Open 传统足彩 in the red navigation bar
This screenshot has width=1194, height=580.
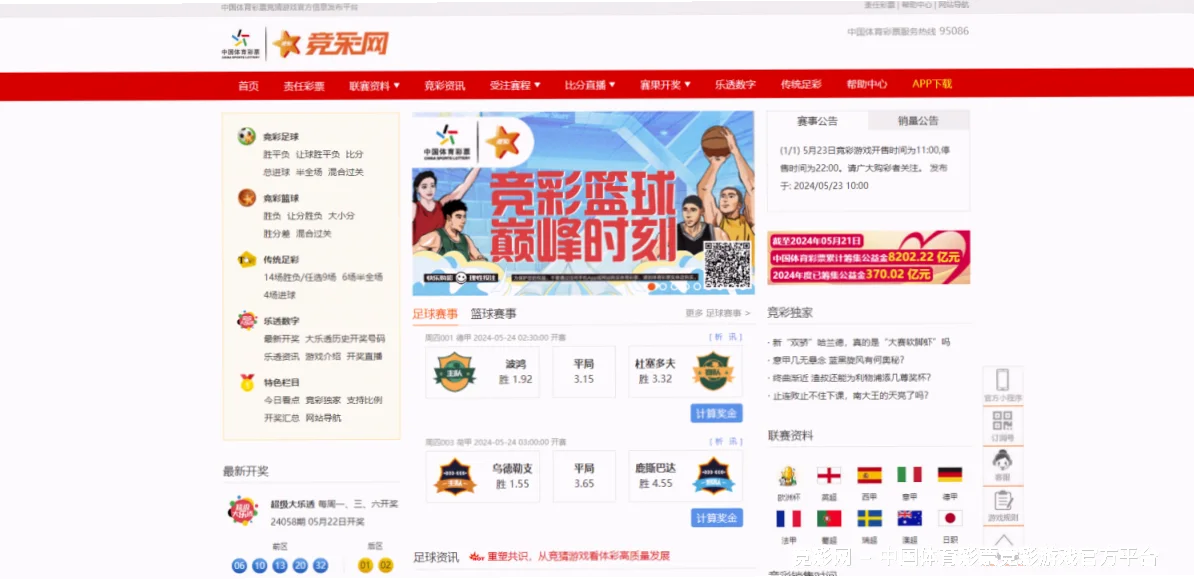801,84
